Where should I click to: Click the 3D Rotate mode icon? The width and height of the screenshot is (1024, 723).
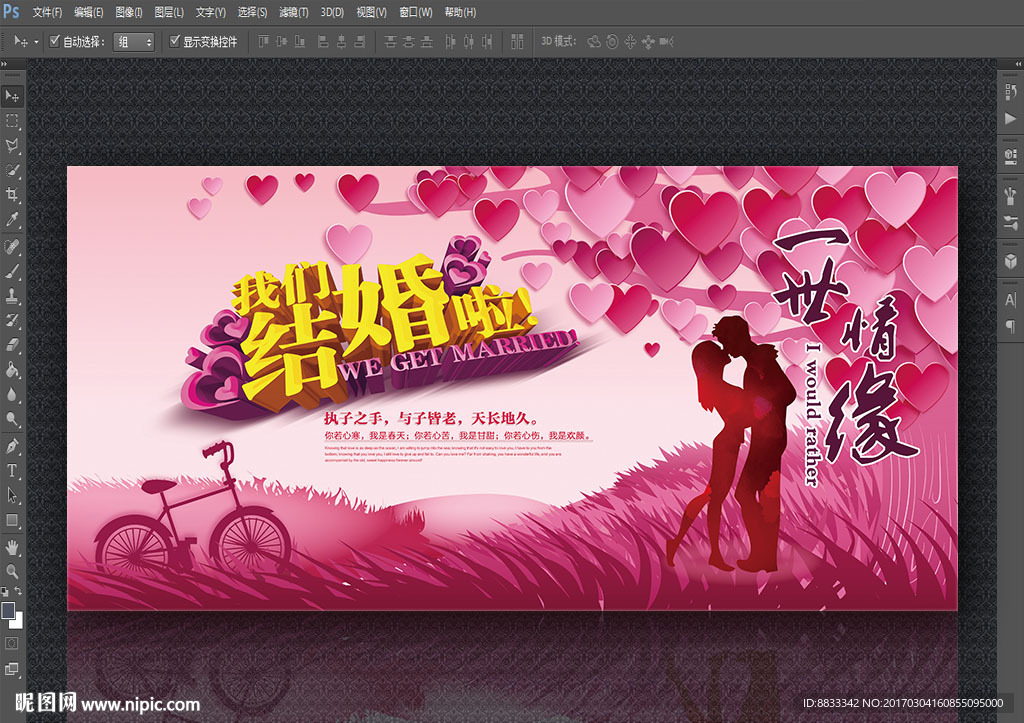click(594, 42)
